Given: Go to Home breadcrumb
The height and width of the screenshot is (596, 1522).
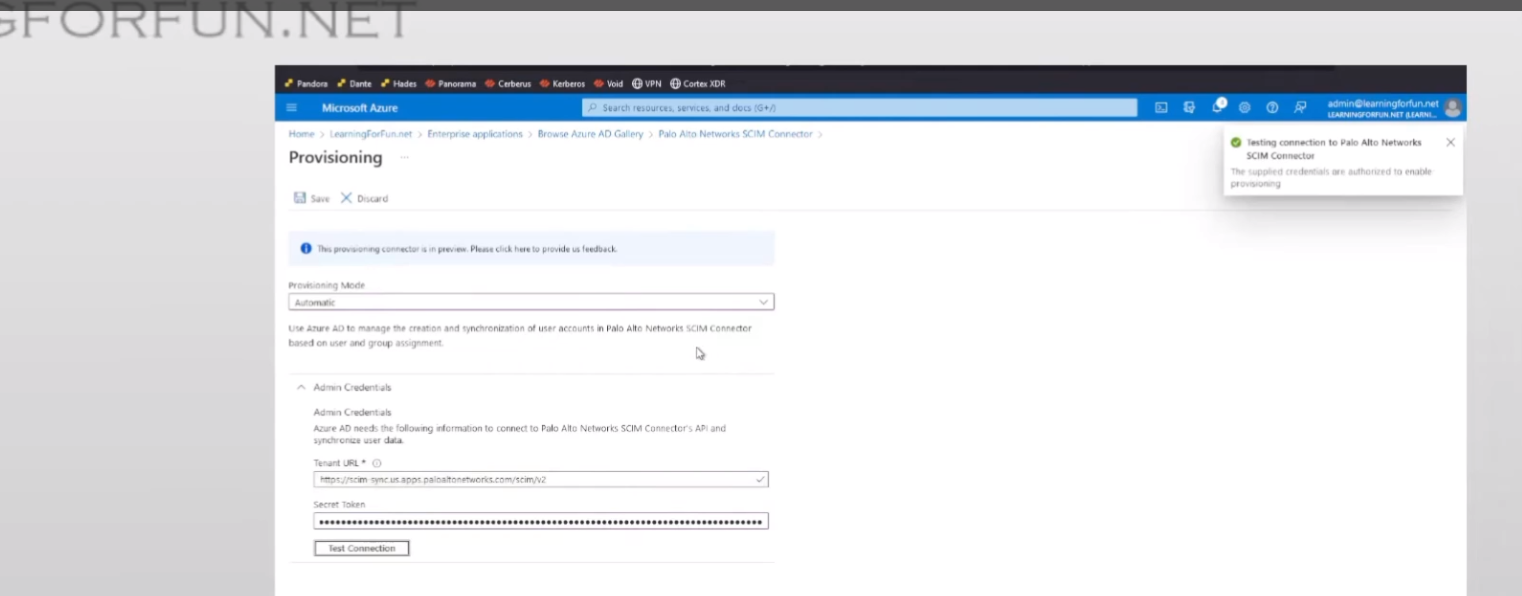Looking at the screenshot, I should tap(301, 134).
